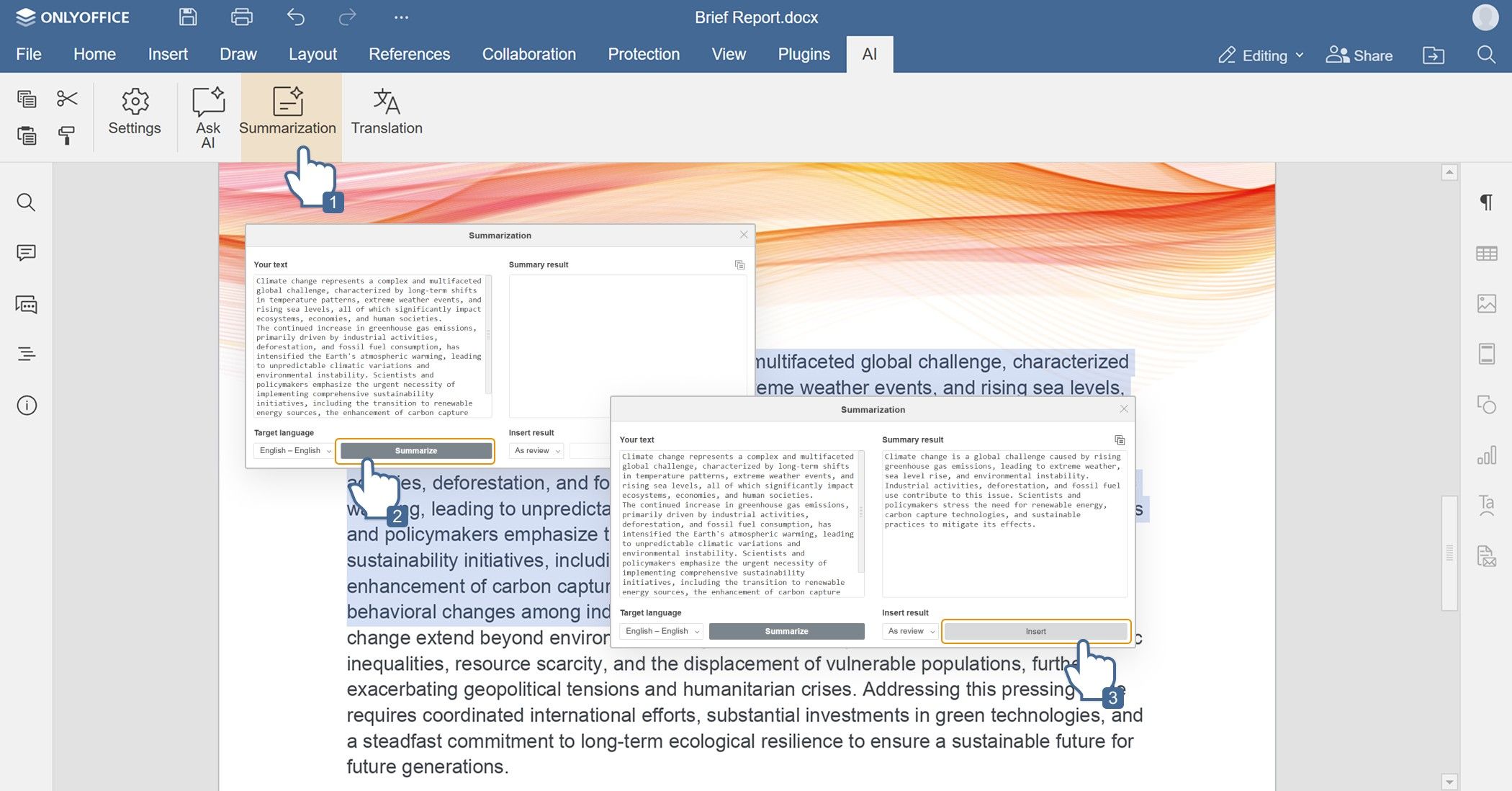Open the Chart settings sidebar icon
Screen dimensions: 1512x791
click(x=1486, y=455)
